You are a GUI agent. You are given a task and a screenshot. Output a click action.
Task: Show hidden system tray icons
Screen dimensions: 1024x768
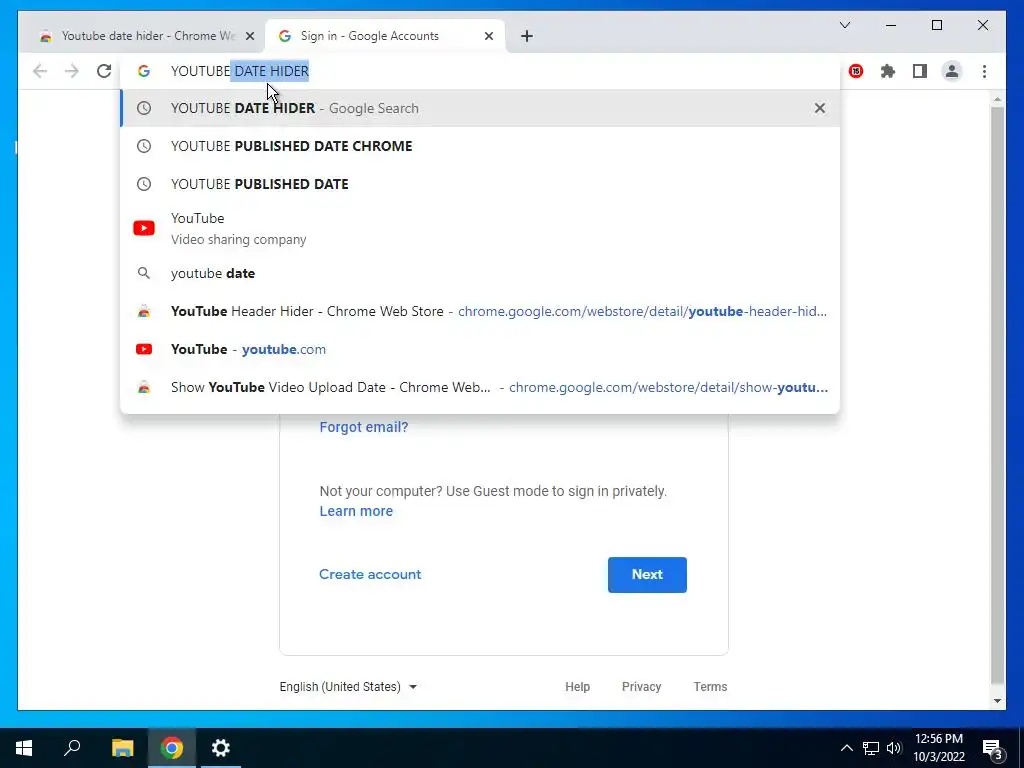(x=846, y=748)
